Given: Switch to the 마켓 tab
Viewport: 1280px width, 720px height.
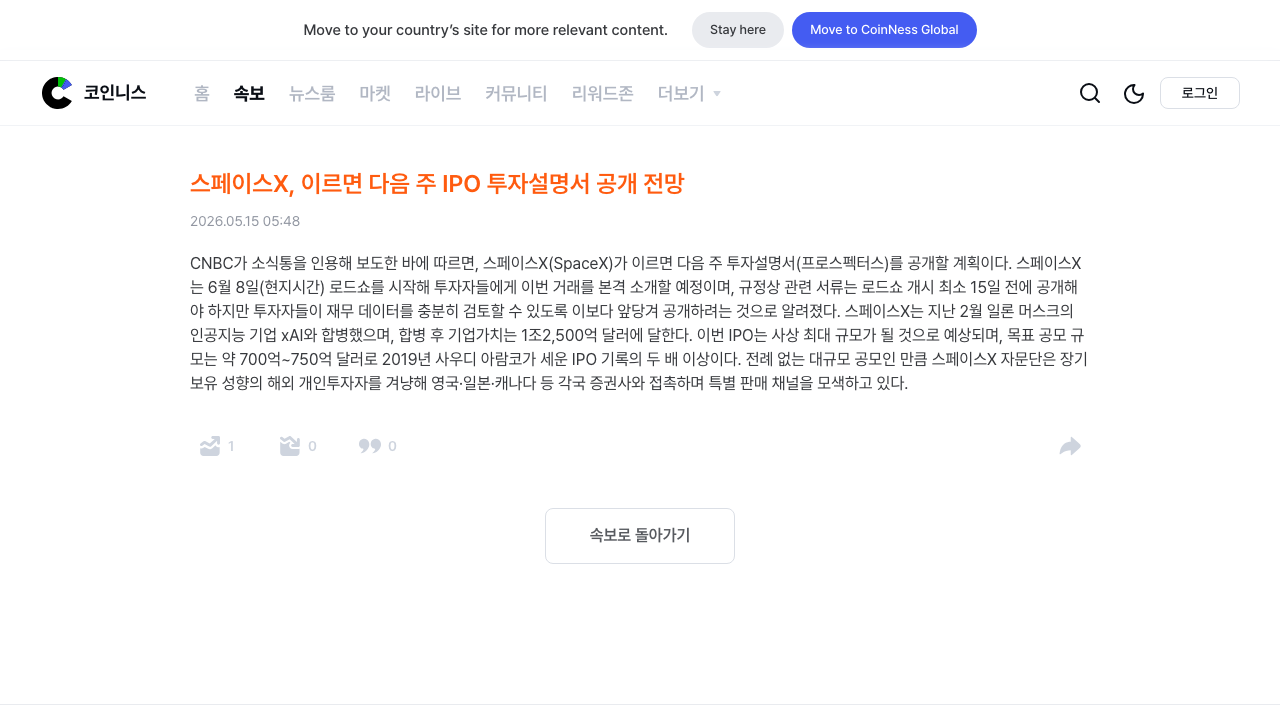Looking at the screenshot, I should pyautogui.click(x=375, y=93).
